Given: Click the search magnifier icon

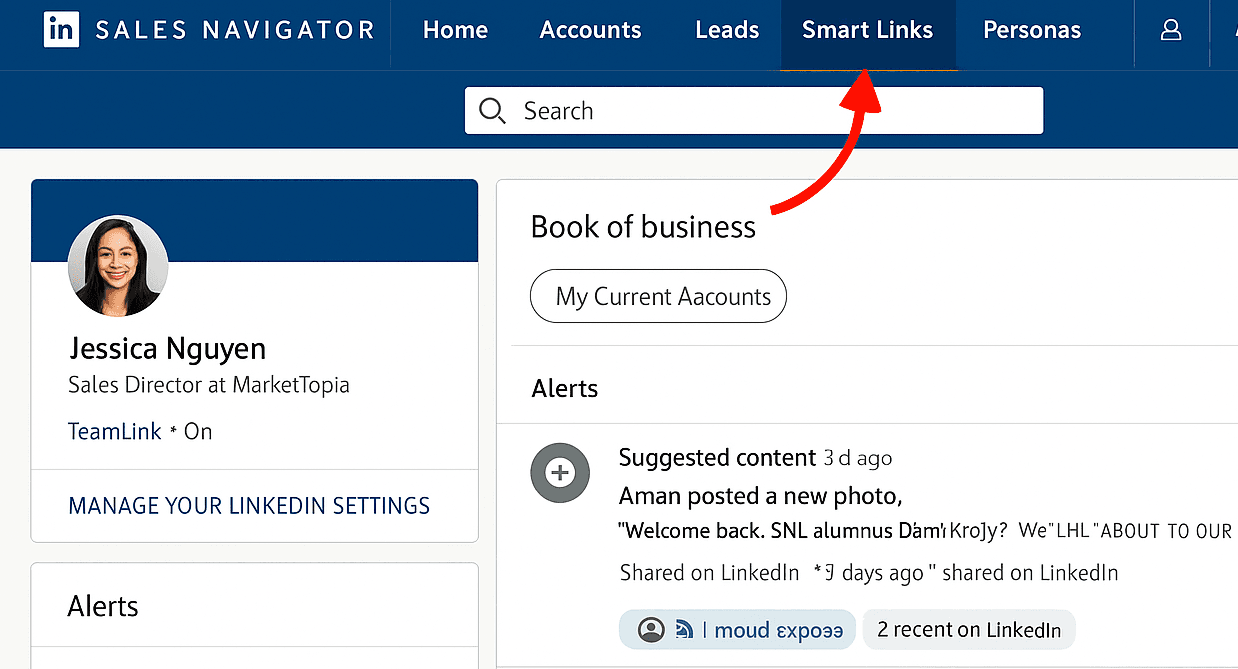Looking at the screenshot, I should point(492,110).
